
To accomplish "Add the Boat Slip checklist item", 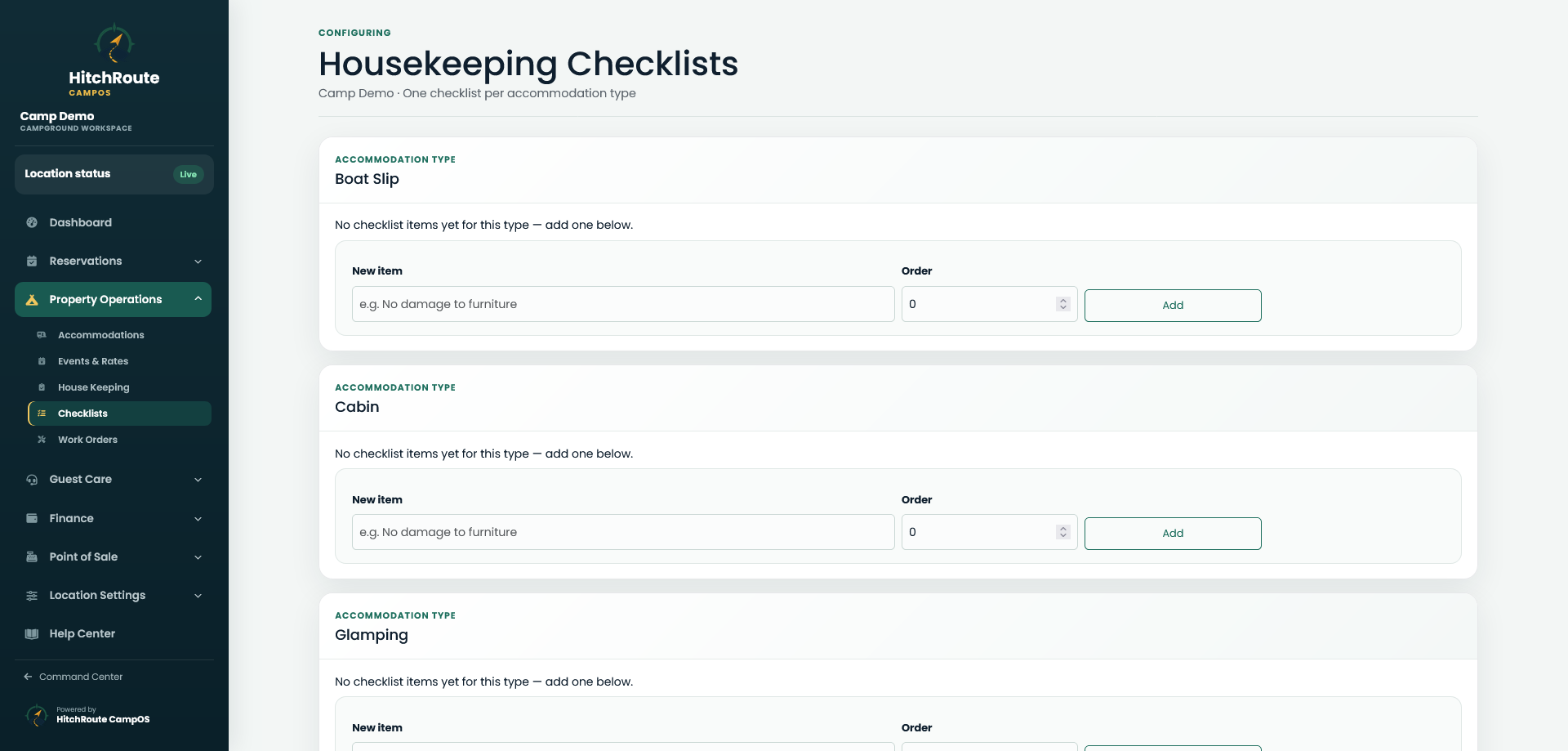I will (x=1173, y=306).
